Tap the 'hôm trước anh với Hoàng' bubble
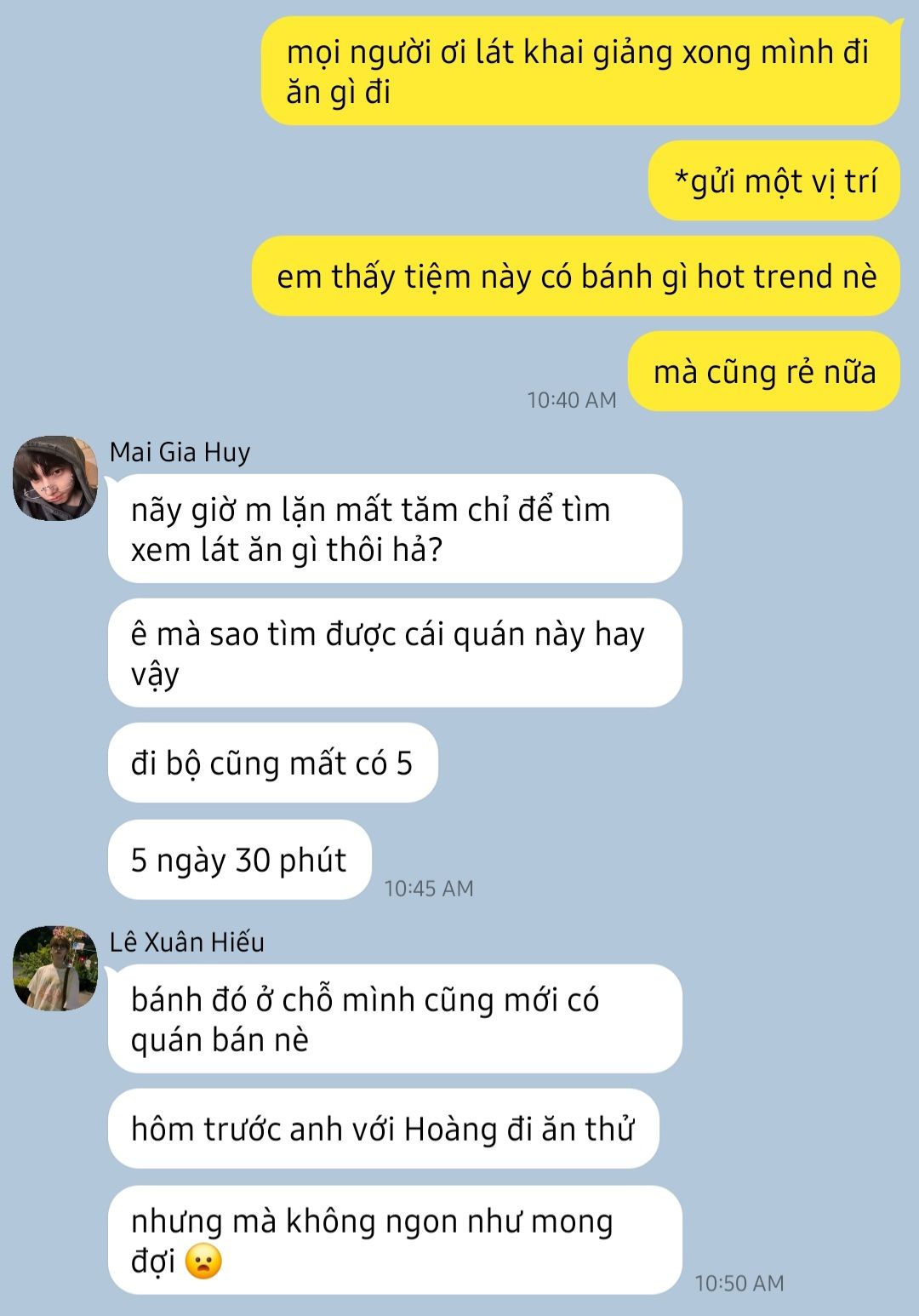This screenshot has height=1316, width=919. click(383, 1129)
